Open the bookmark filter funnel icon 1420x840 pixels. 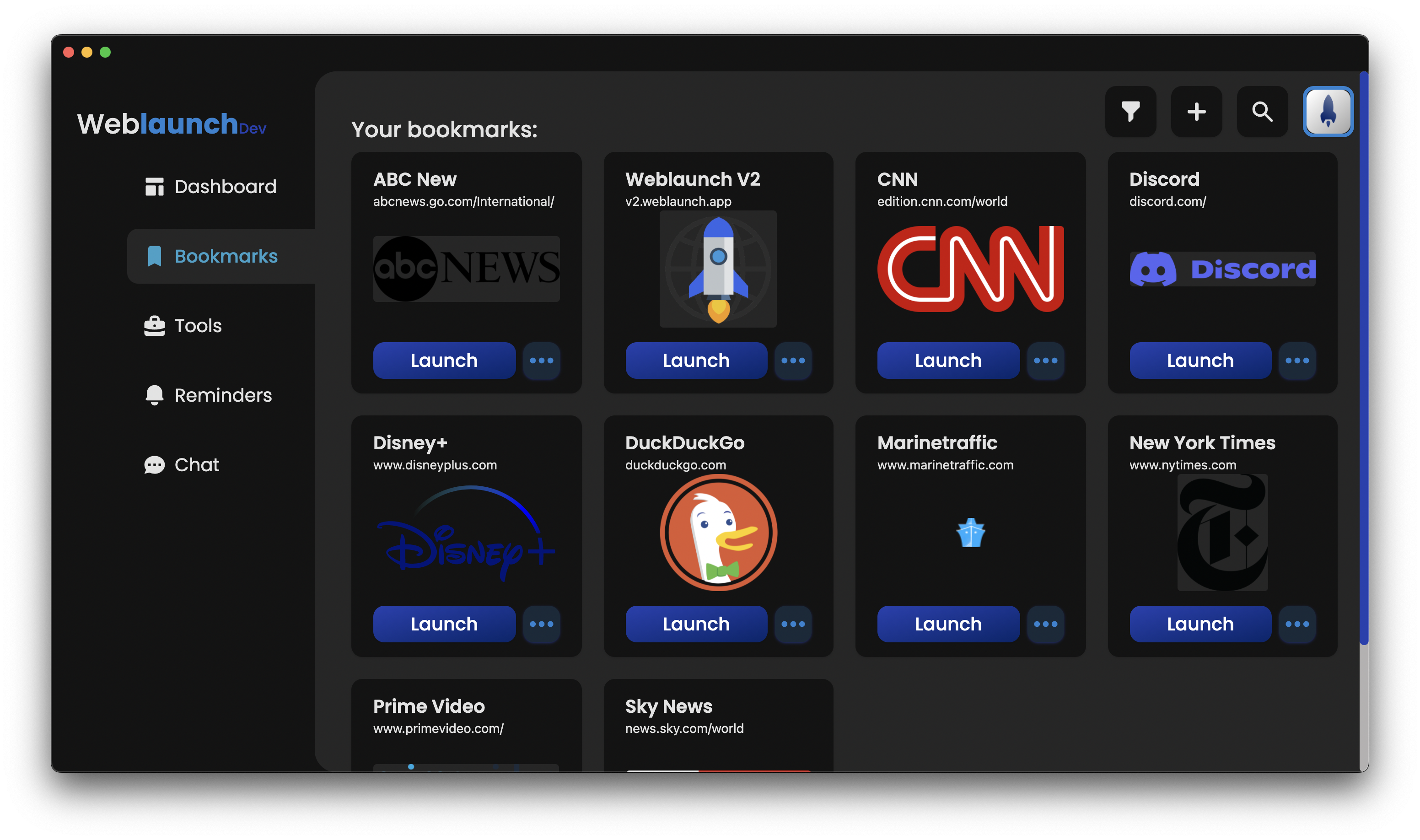coord(1130,112)
